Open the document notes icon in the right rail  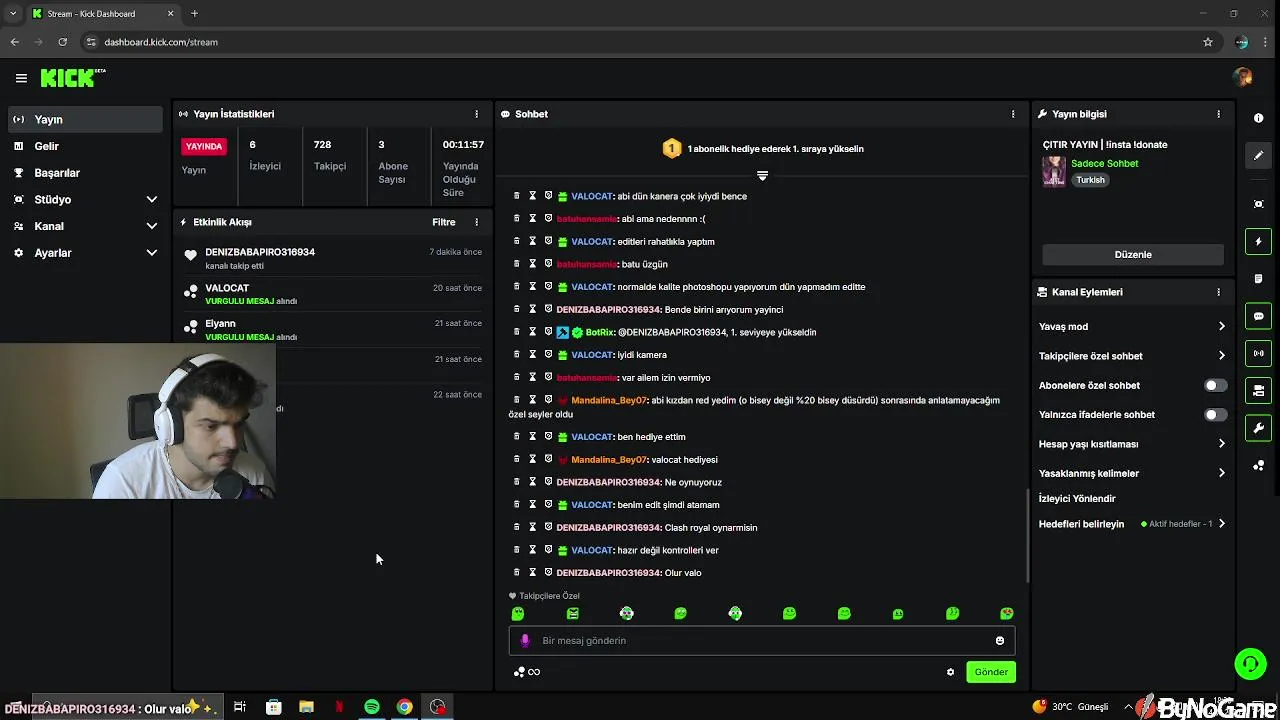1258,279
